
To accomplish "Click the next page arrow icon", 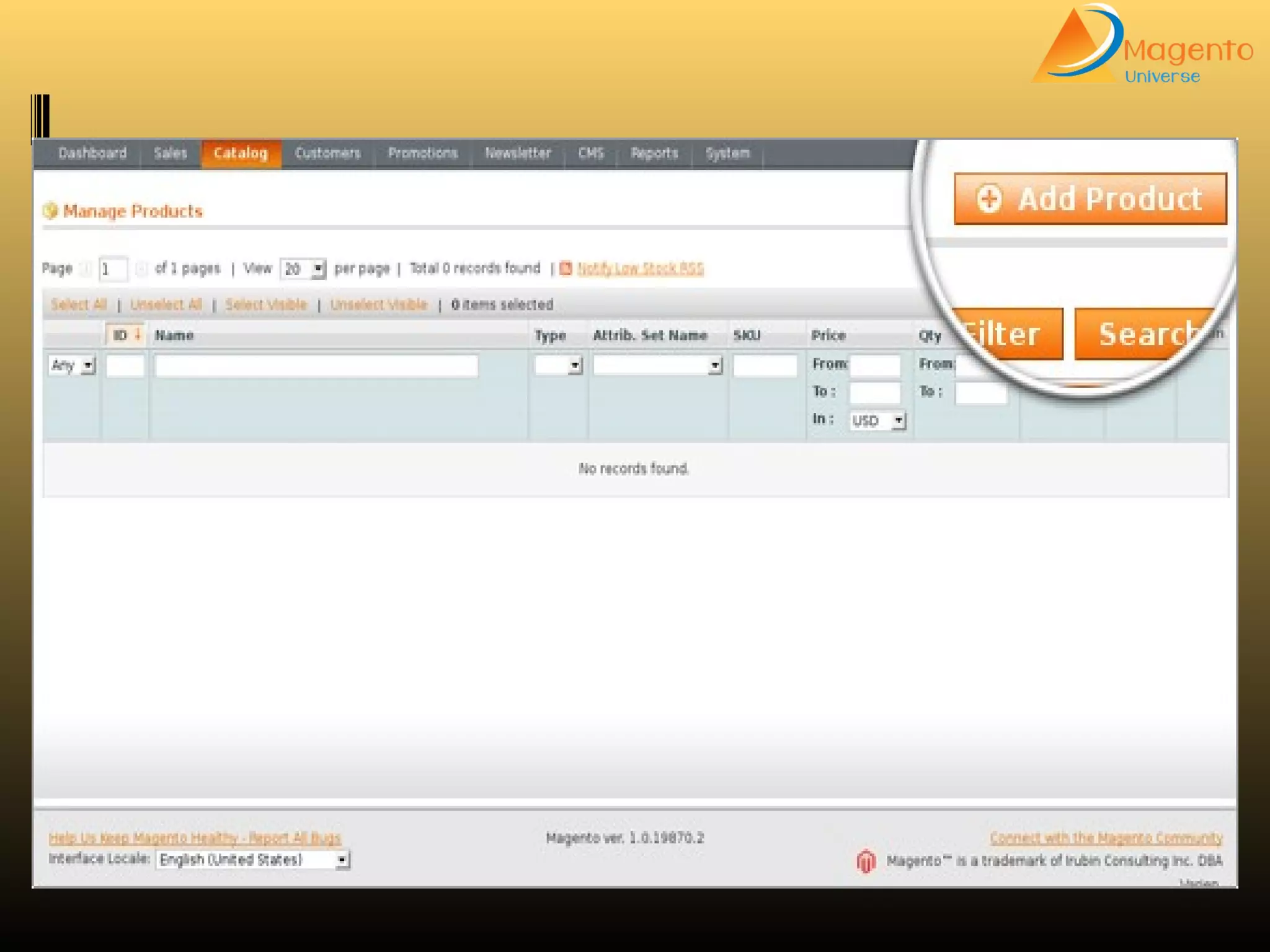I will point(141,269).
